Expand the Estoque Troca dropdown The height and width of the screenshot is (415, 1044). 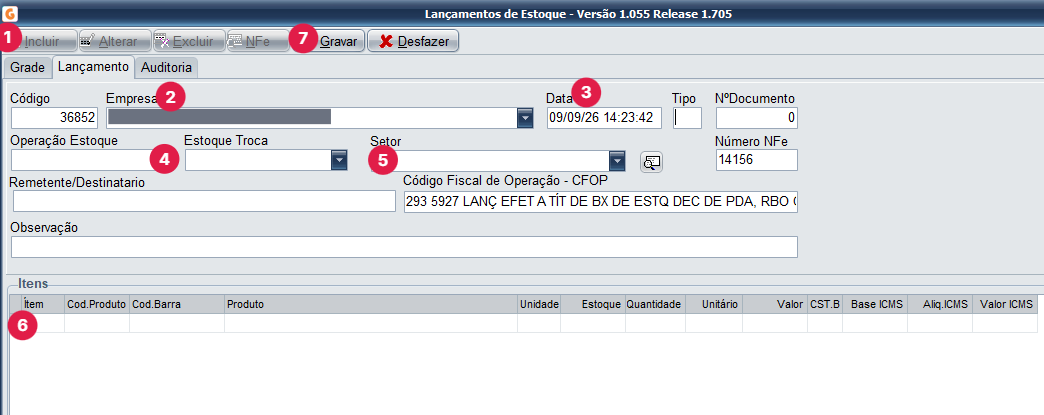pyautogui.click(x=340, y=161)
